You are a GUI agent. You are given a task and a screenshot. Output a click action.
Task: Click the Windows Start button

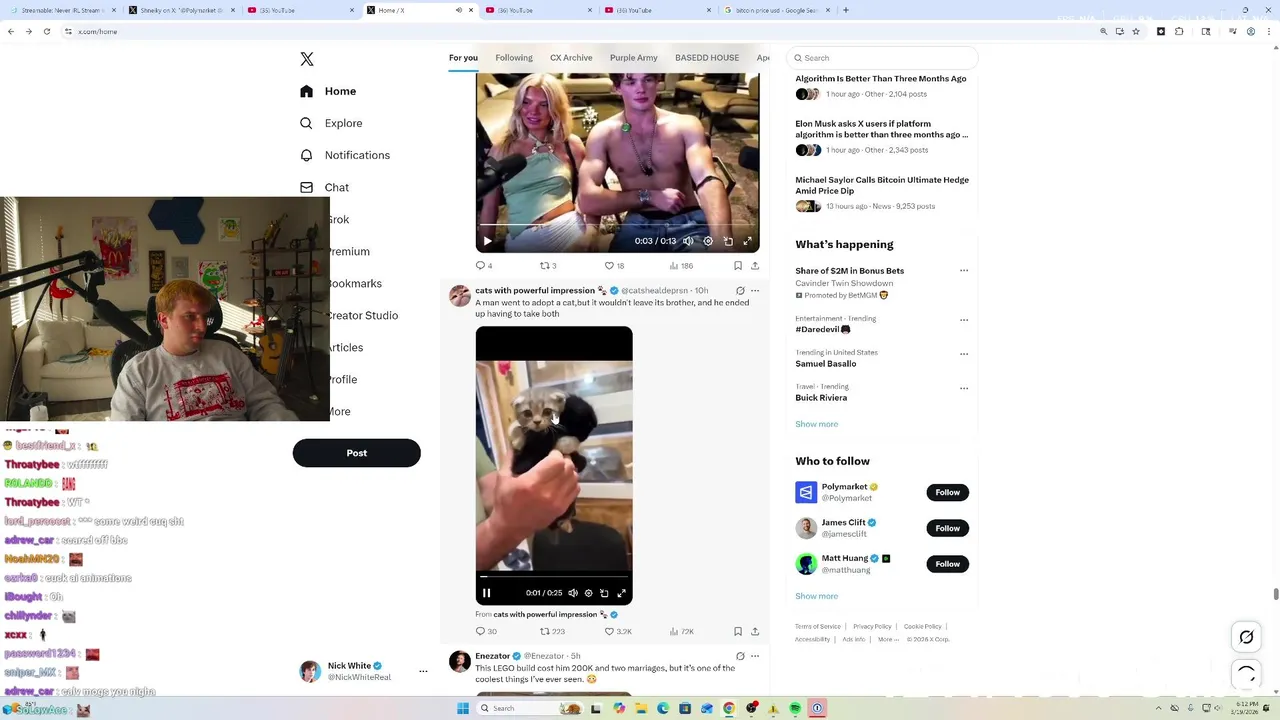coord(462,708)
